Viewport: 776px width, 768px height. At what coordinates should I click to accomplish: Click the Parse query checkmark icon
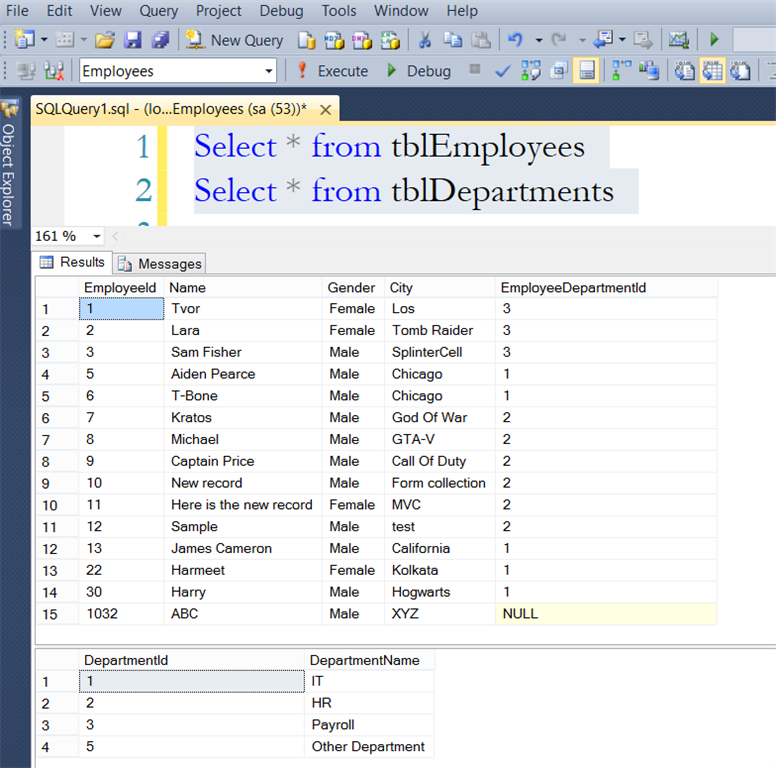pos(503,71)
